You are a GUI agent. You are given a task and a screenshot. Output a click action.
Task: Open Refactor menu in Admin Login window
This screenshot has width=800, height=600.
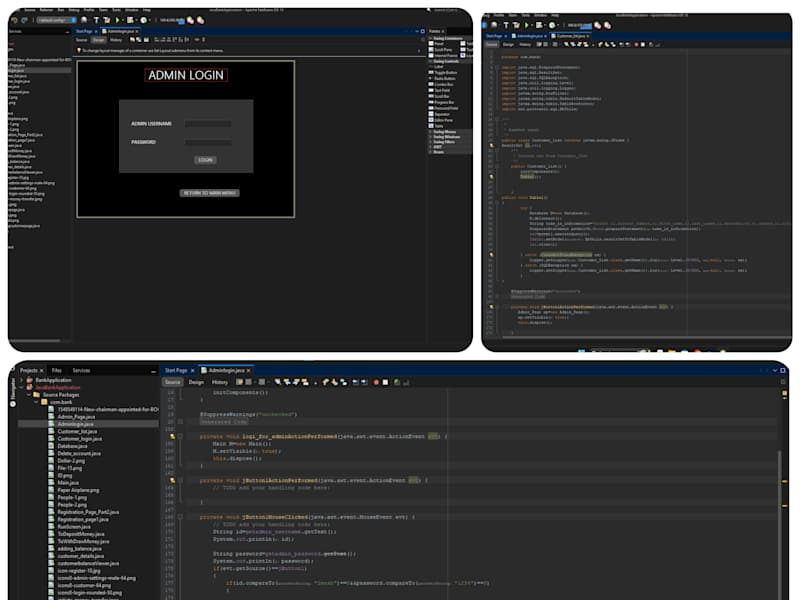[46, 10]
